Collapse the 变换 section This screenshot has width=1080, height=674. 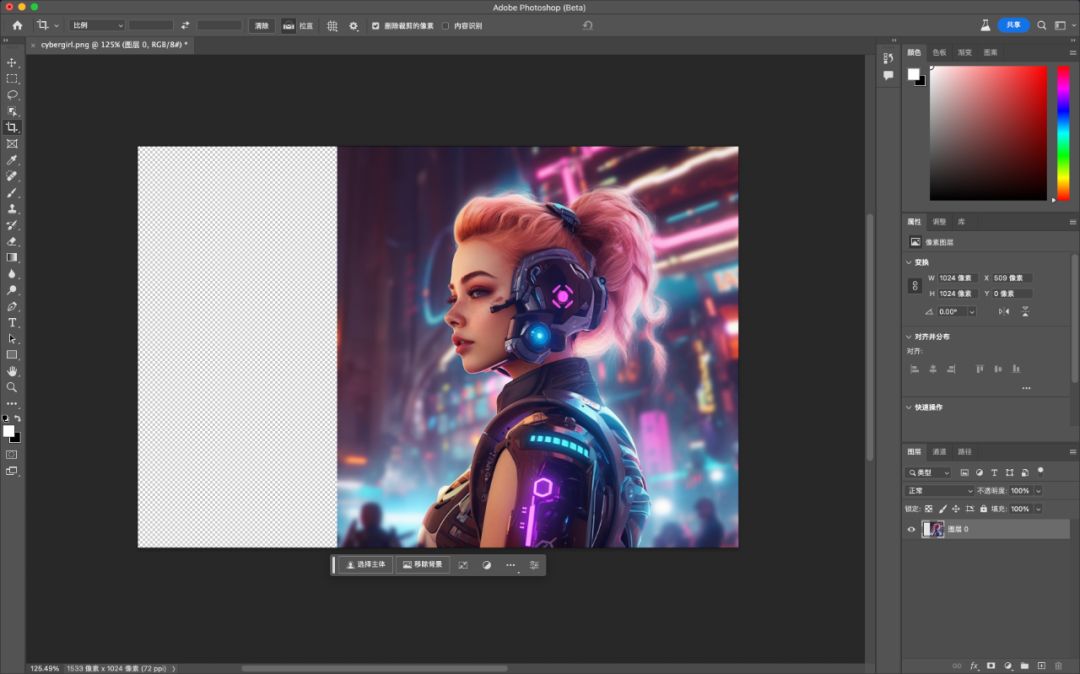point(908,262)
